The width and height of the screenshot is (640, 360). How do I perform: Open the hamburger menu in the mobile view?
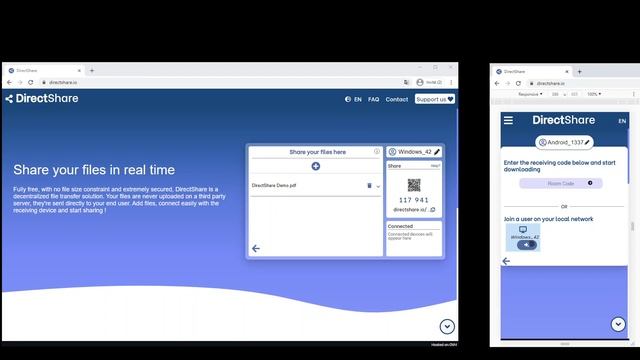click(508, 120)
